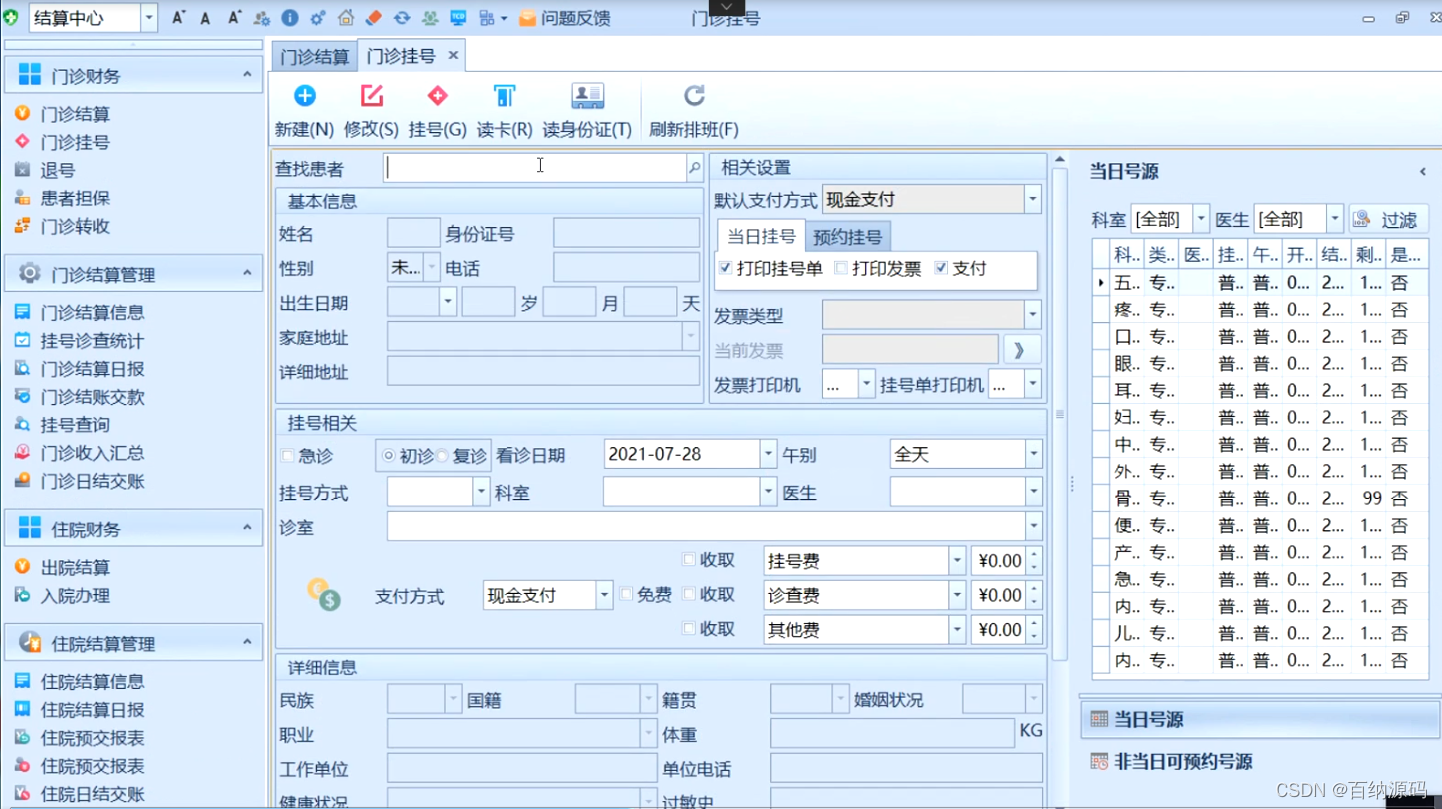Image resolution: width=1442 pixels, height=809 pixels.
Task: Open 挂号诊查统计 in the sidebar
Action: point(92,341)
